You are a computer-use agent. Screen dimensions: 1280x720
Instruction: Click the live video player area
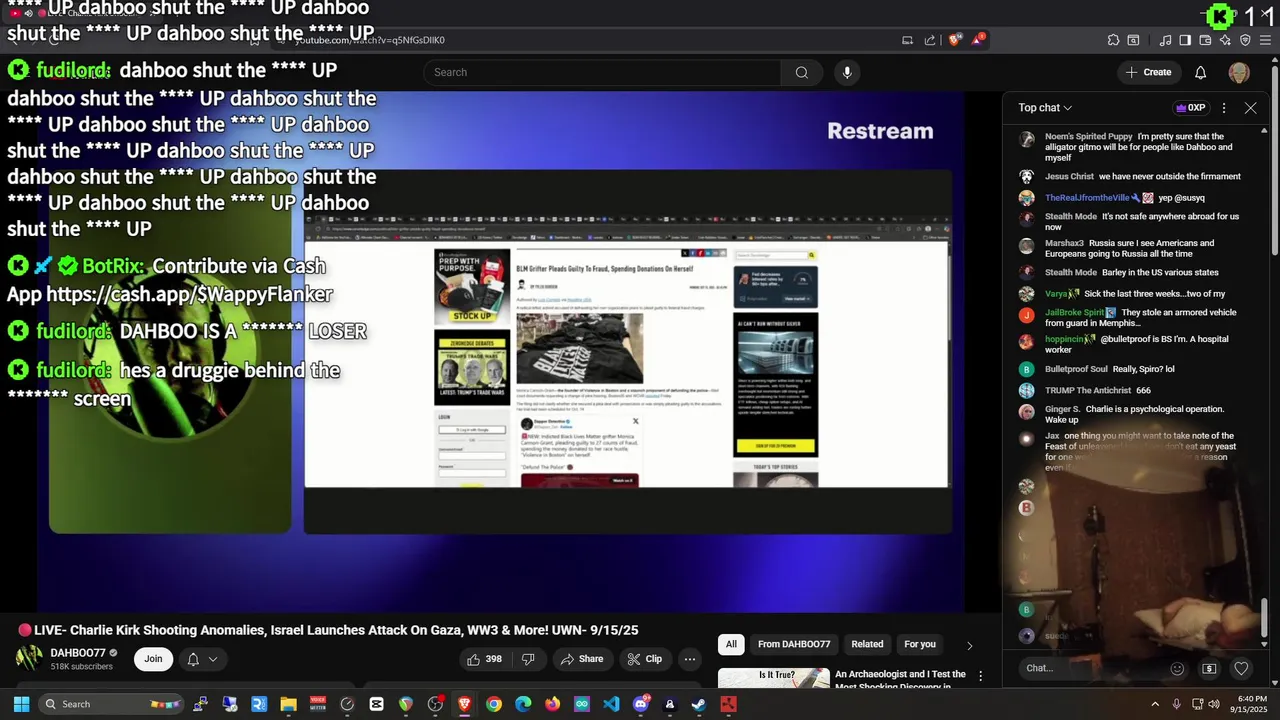coord(500,350)
